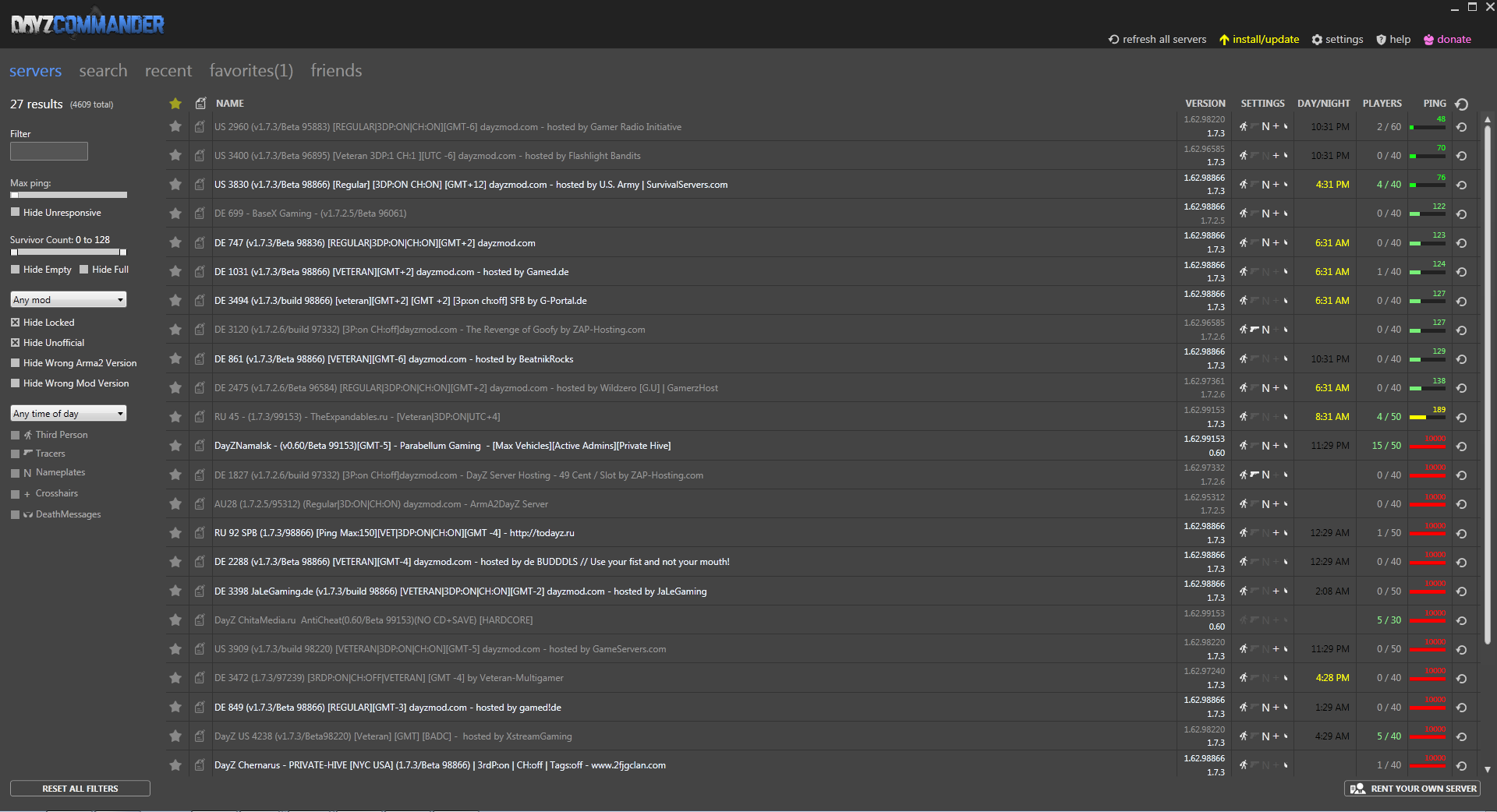Screen dimensions: 1497x812
Task: Switch to the servers tab
Action: [35, 70]
